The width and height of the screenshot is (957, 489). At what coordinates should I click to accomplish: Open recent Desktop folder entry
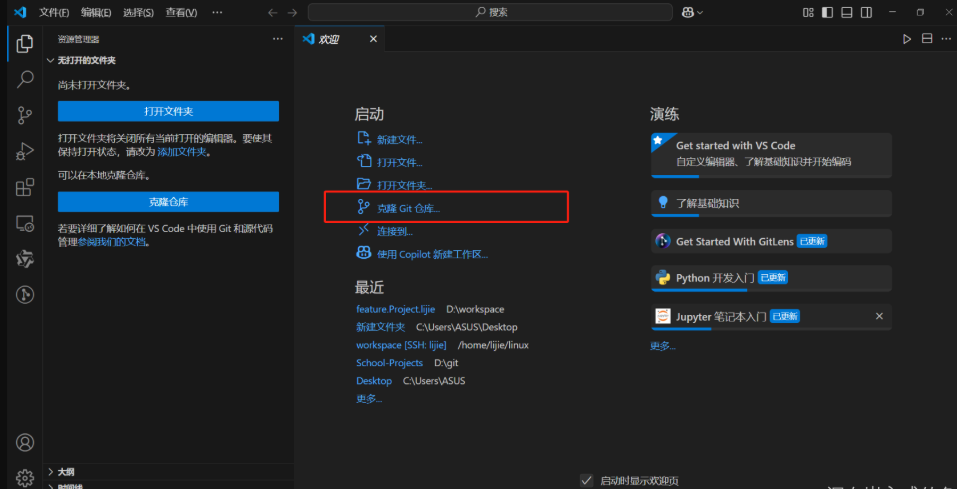[374, 380]
